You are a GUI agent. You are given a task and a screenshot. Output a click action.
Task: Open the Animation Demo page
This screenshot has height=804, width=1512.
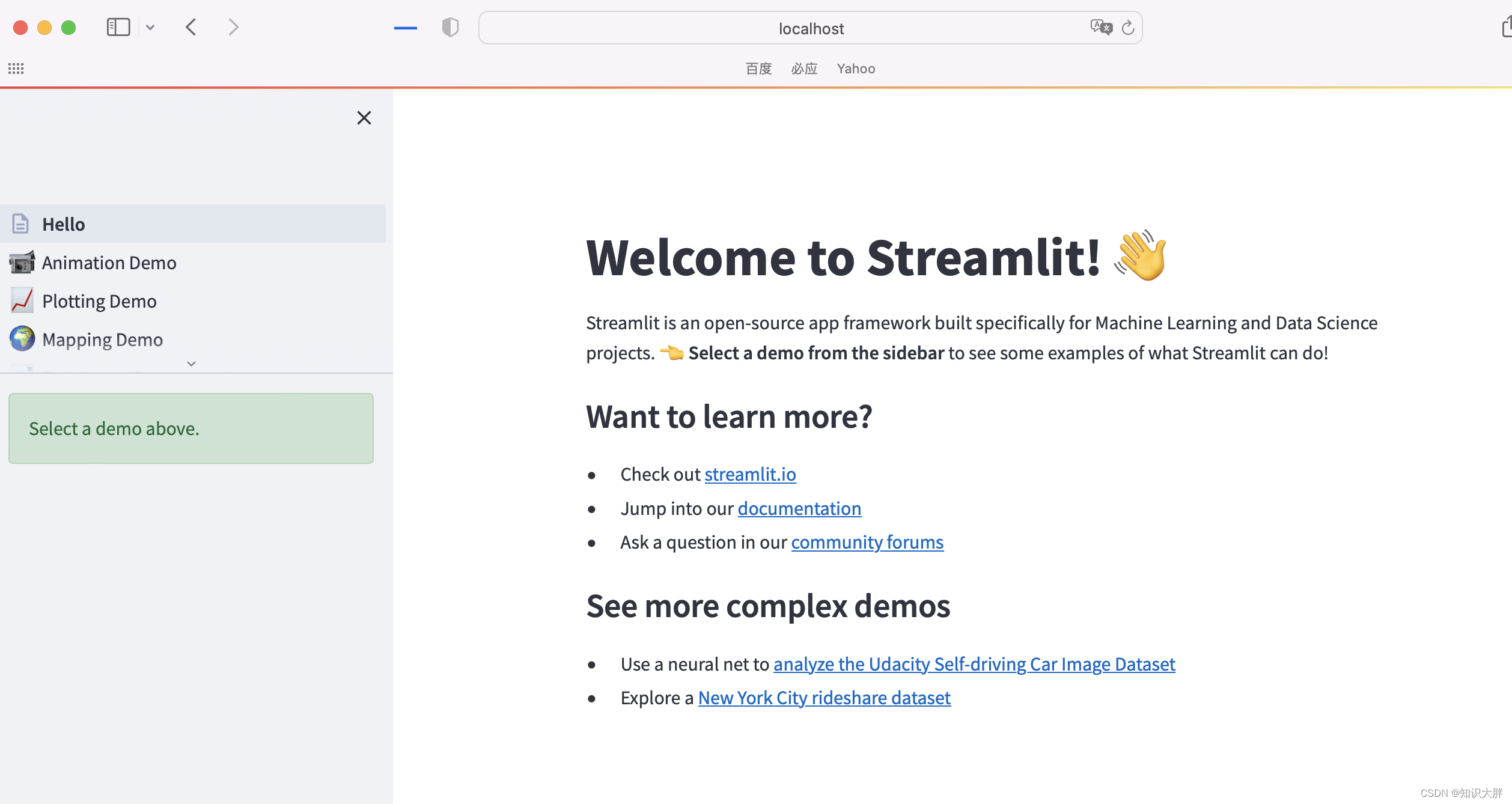(x=109, y=263)
